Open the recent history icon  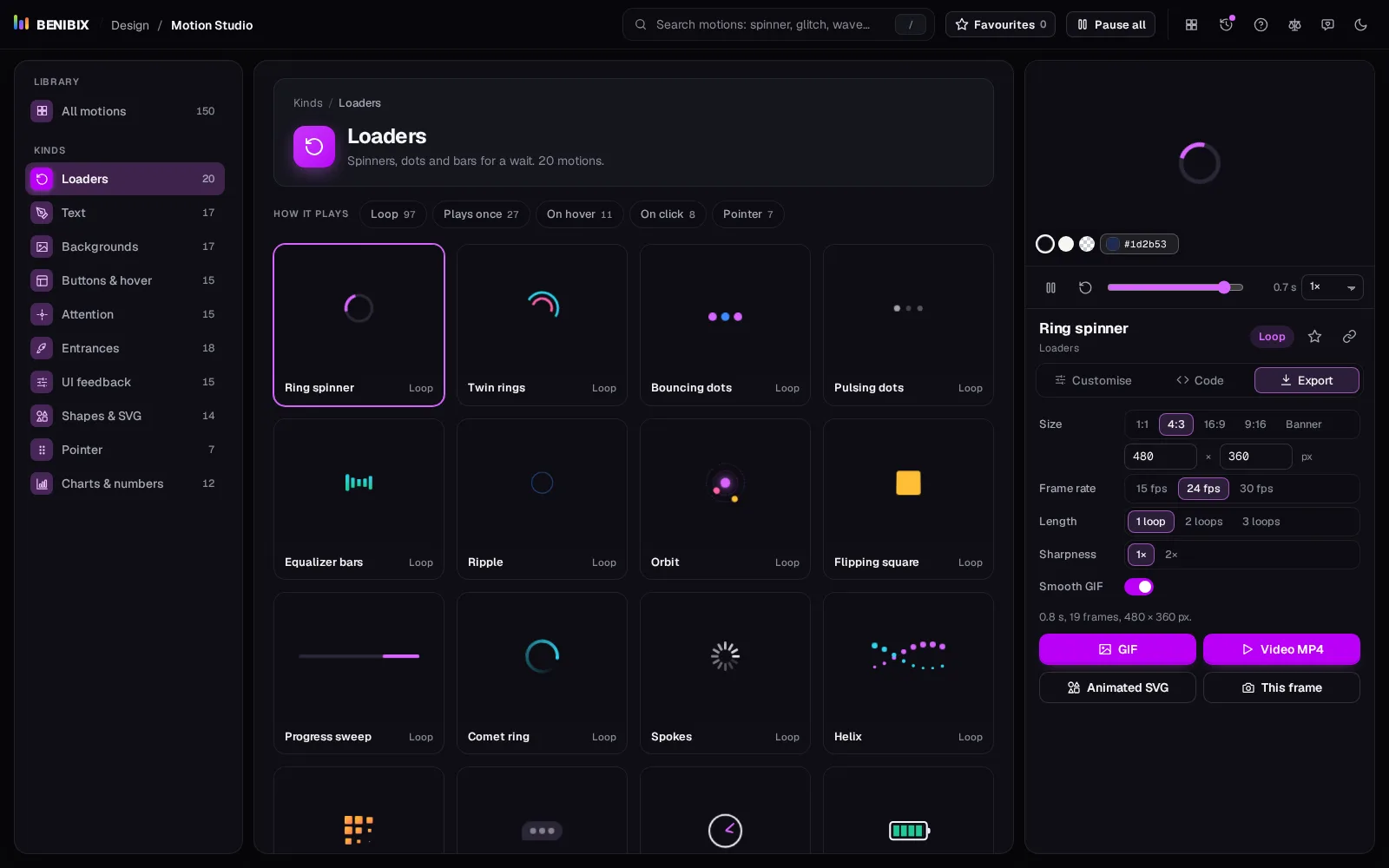coord(1226,25)
